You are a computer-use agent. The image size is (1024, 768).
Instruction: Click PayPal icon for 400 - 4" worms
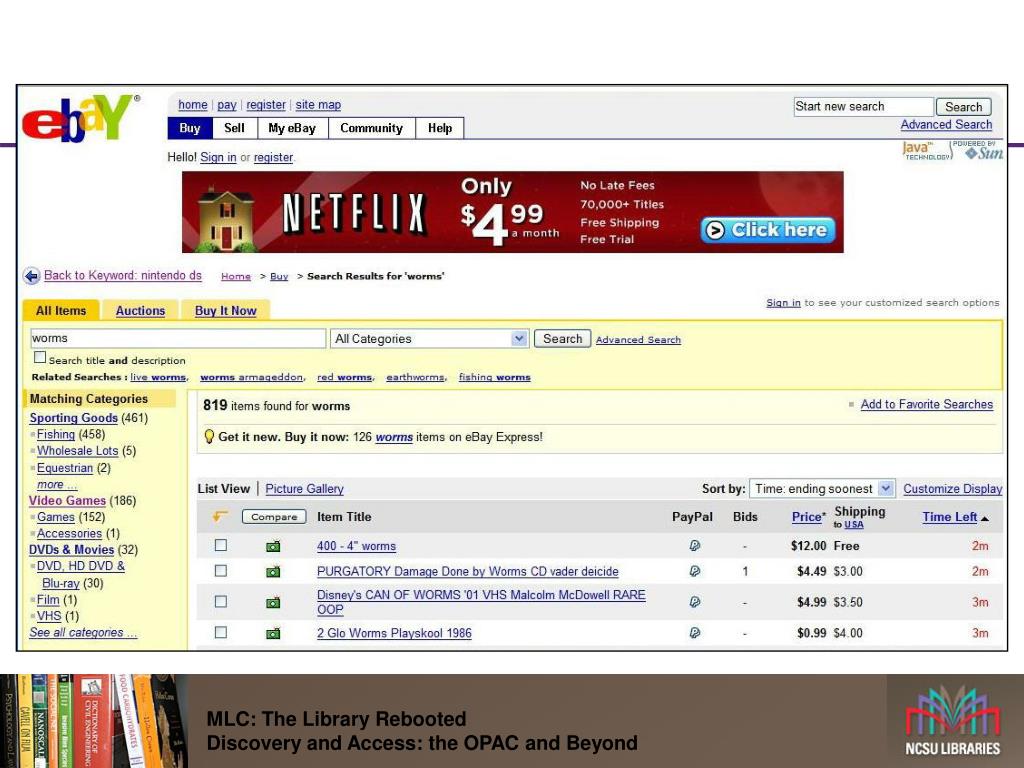[695, 545]
